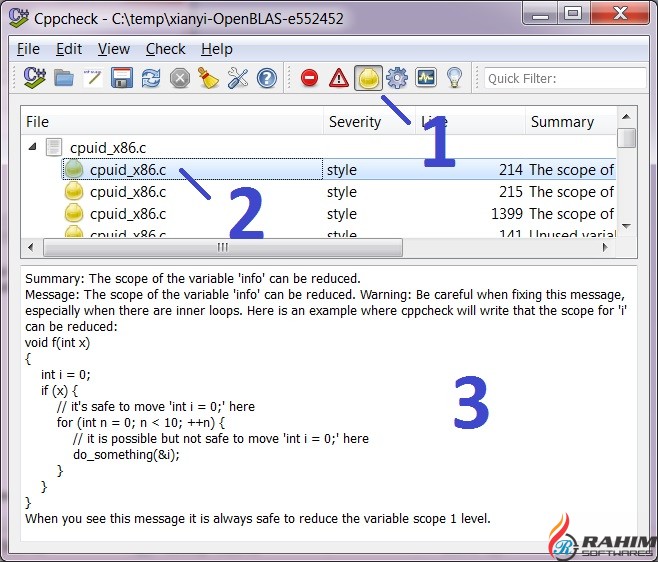Click the vertical scrollbar thumb in results
658x562 pixels.
tap(627, 138)
